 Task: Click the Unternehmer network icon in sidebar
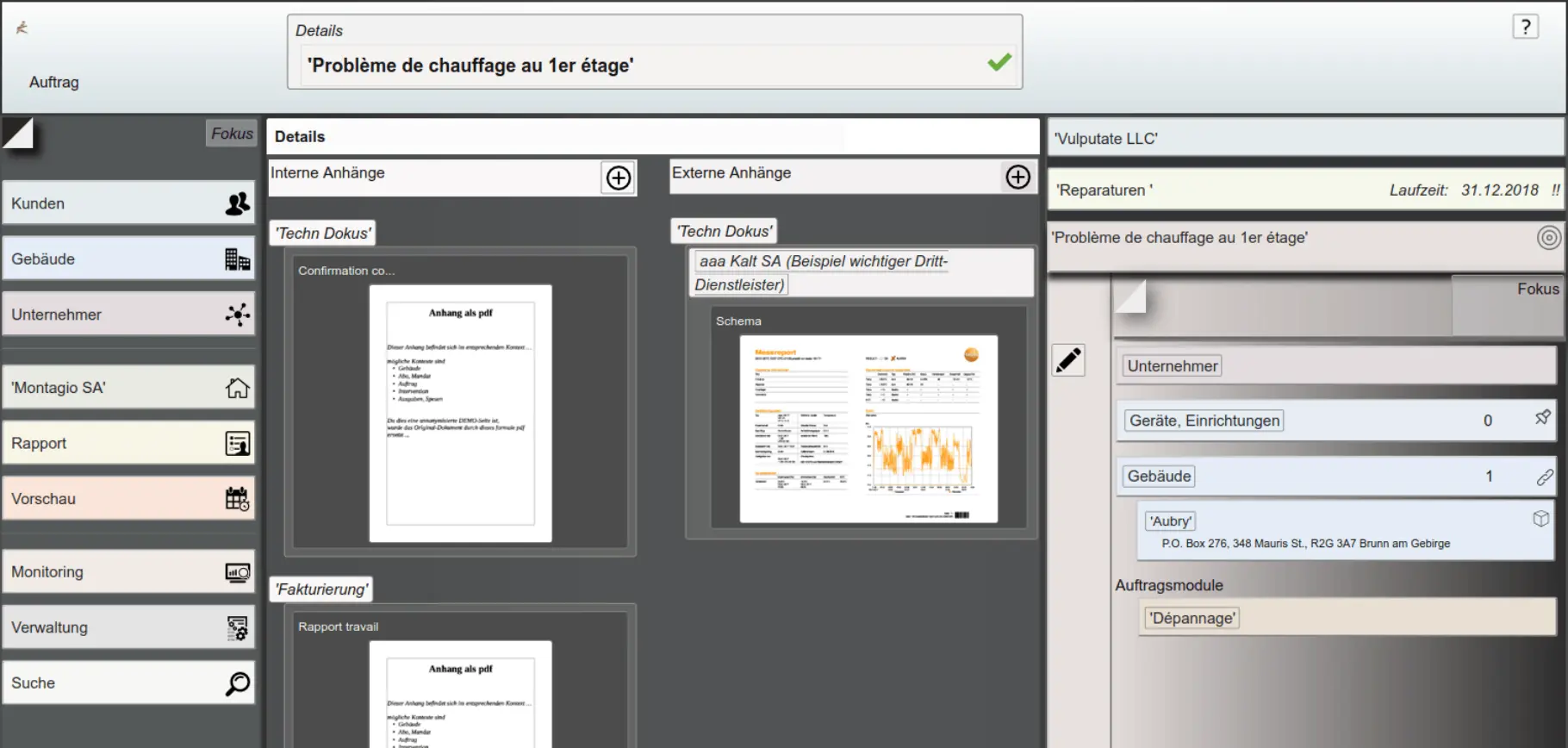[237, 315]
